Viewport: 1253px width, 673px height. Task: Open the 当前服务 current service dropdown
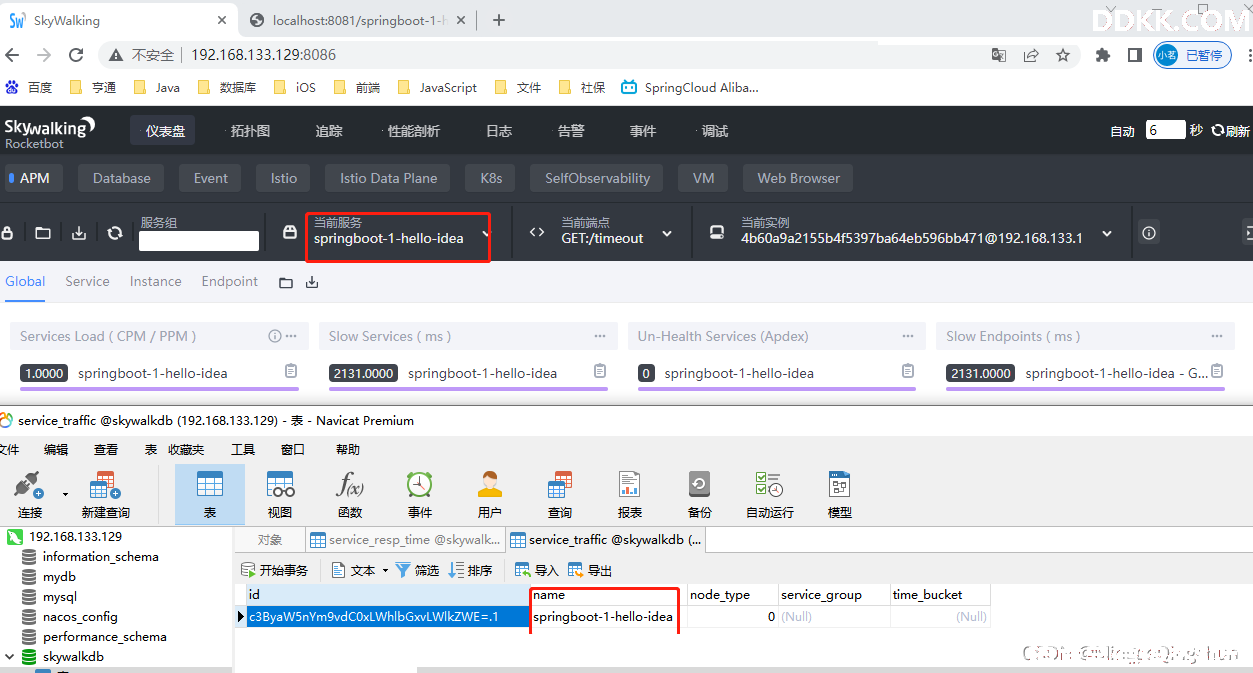tap(398, 232)
